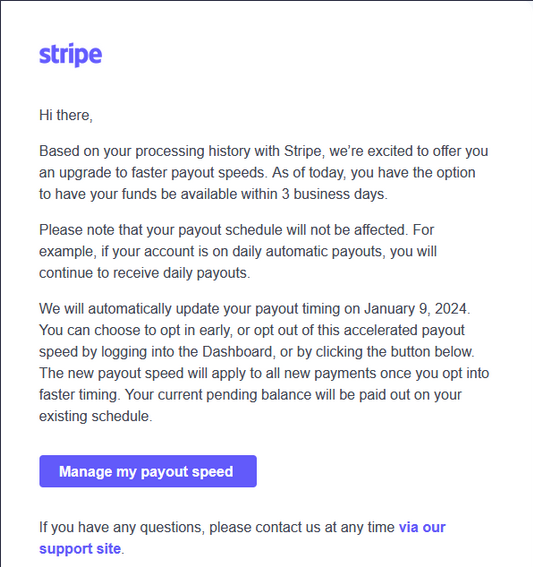
Task: Click "continue to receive daily payouts" line
Action: coord(144,273)
